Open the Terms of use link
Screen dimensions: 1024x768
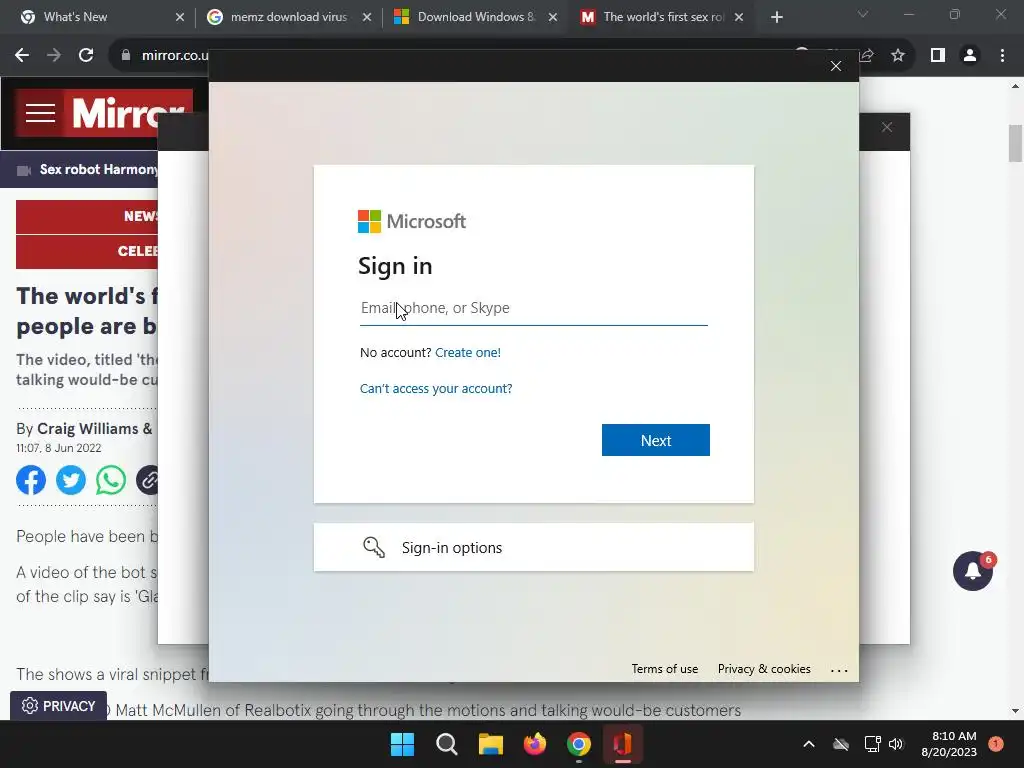[x=665, y=669]
